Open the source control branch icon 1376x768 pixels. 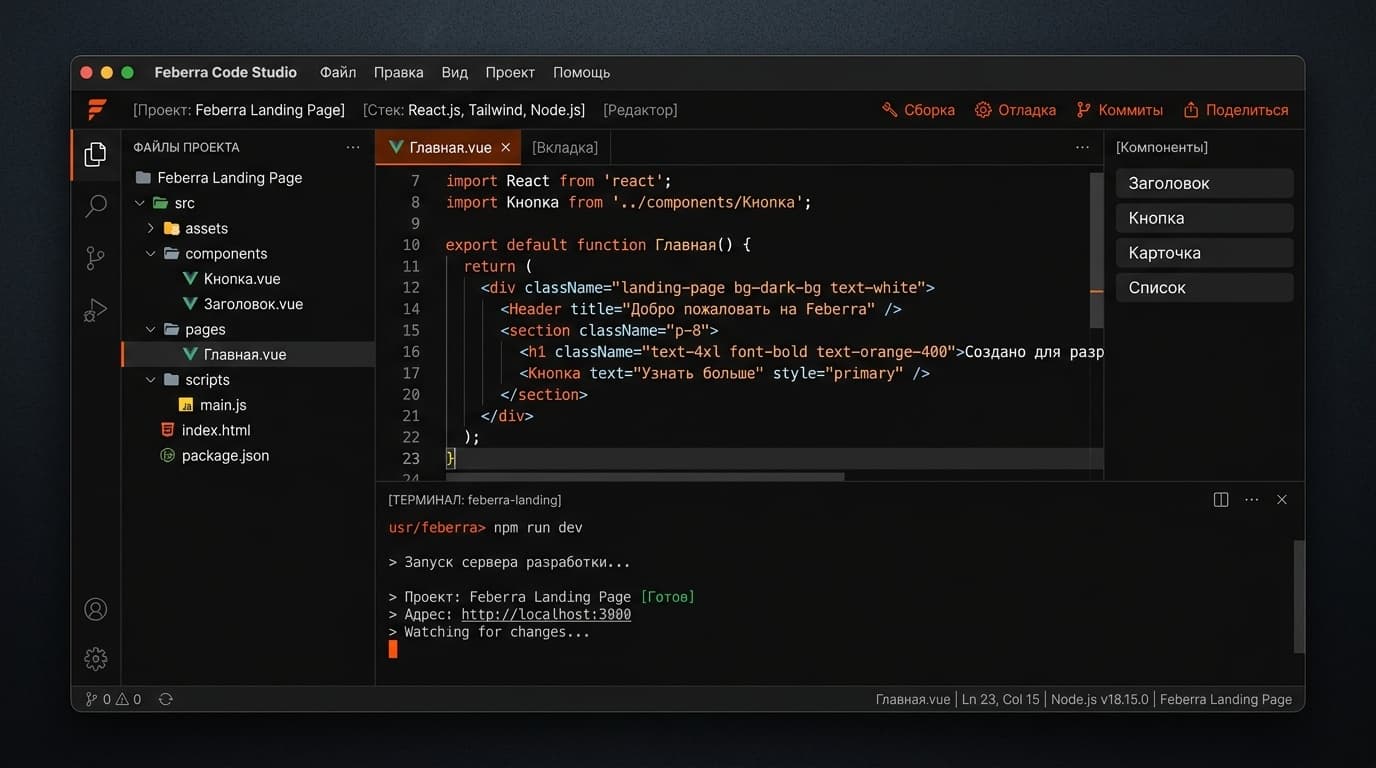pyautogui.click(x=95, y=258)
